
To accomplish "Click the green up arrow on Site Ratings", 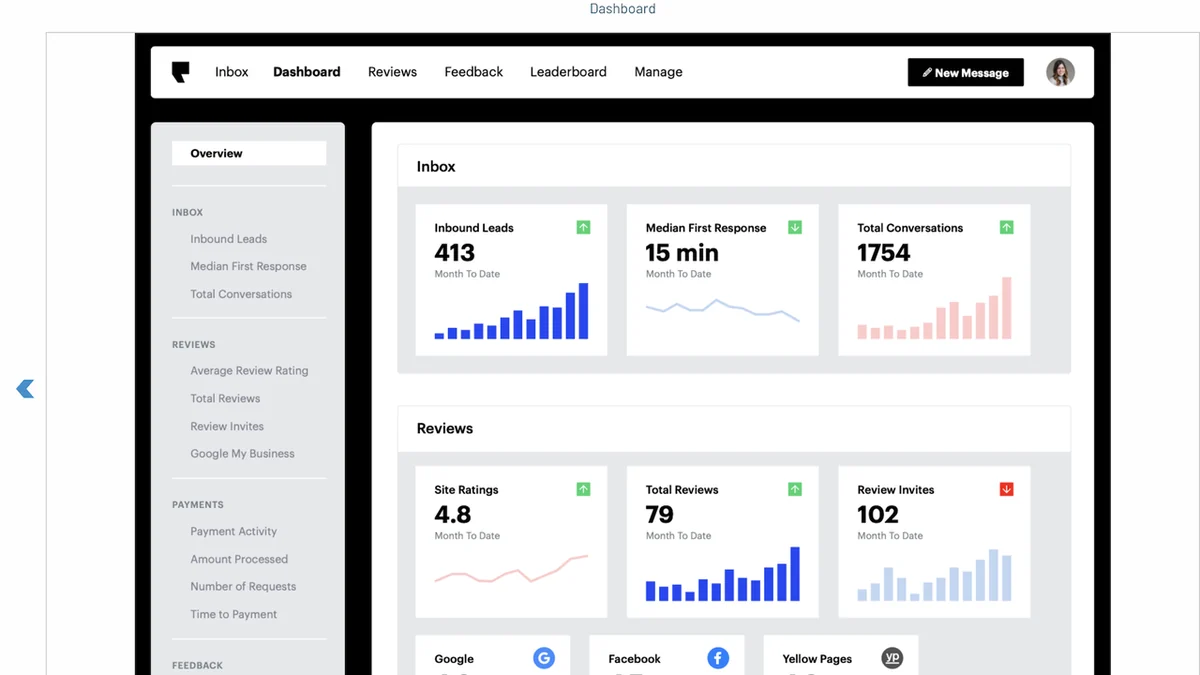I will point(583,489).
